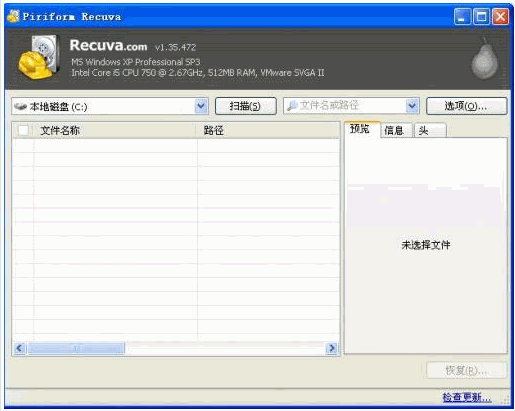Switch to the 预览 tab
The image size is (515, 411).
pos(362,129)
